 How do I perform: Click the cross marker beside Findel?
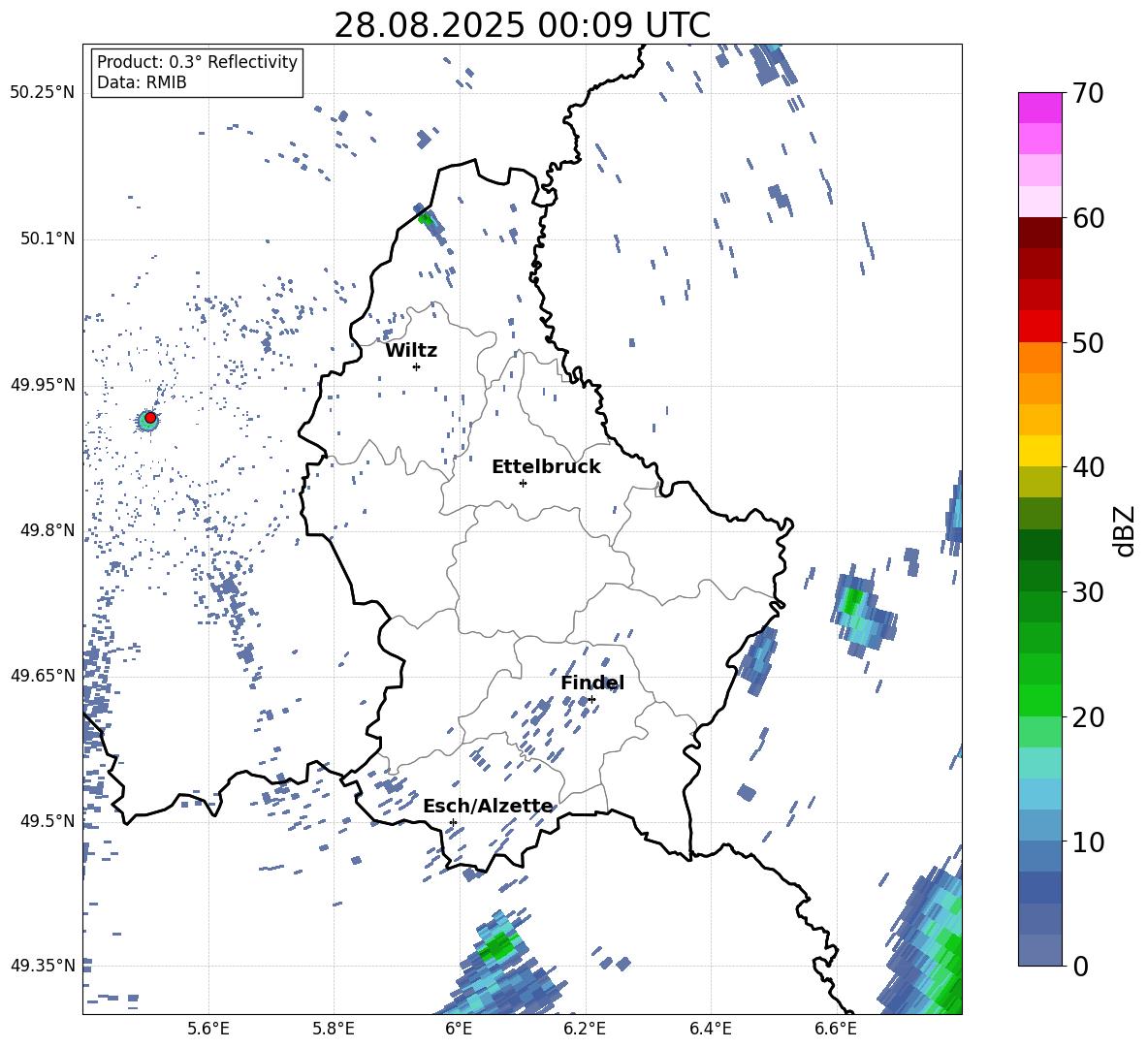[591, 700]
